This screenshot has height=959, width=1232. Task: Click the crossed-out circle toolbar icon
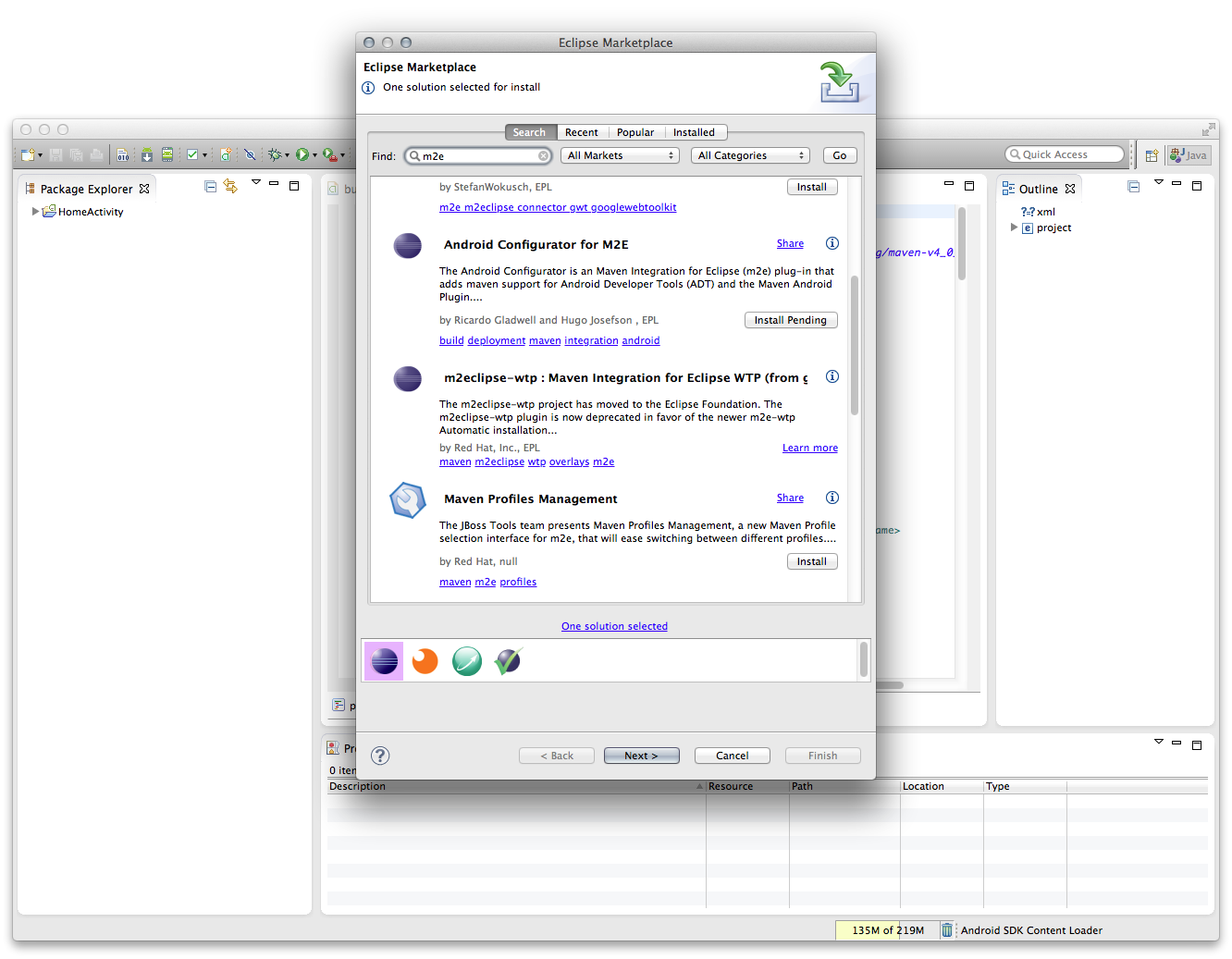coord(250,154)
